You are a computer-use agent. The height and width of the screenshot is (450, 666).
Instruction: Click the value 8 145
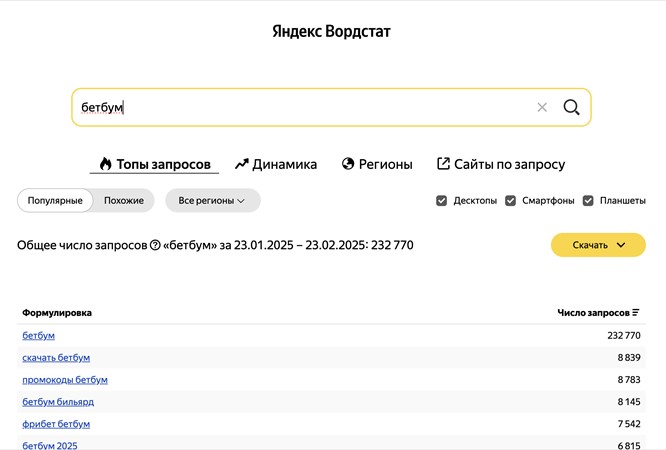click(x=629, y=402)
